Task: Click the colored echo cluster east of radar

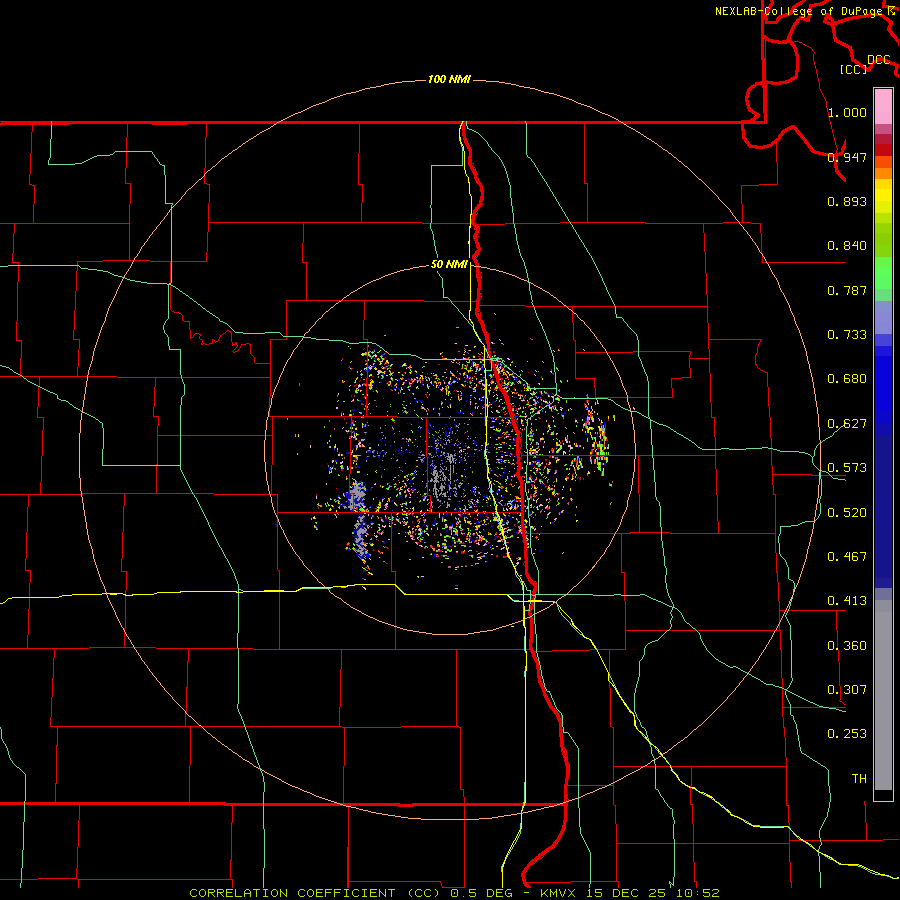Action: [596, 436]
